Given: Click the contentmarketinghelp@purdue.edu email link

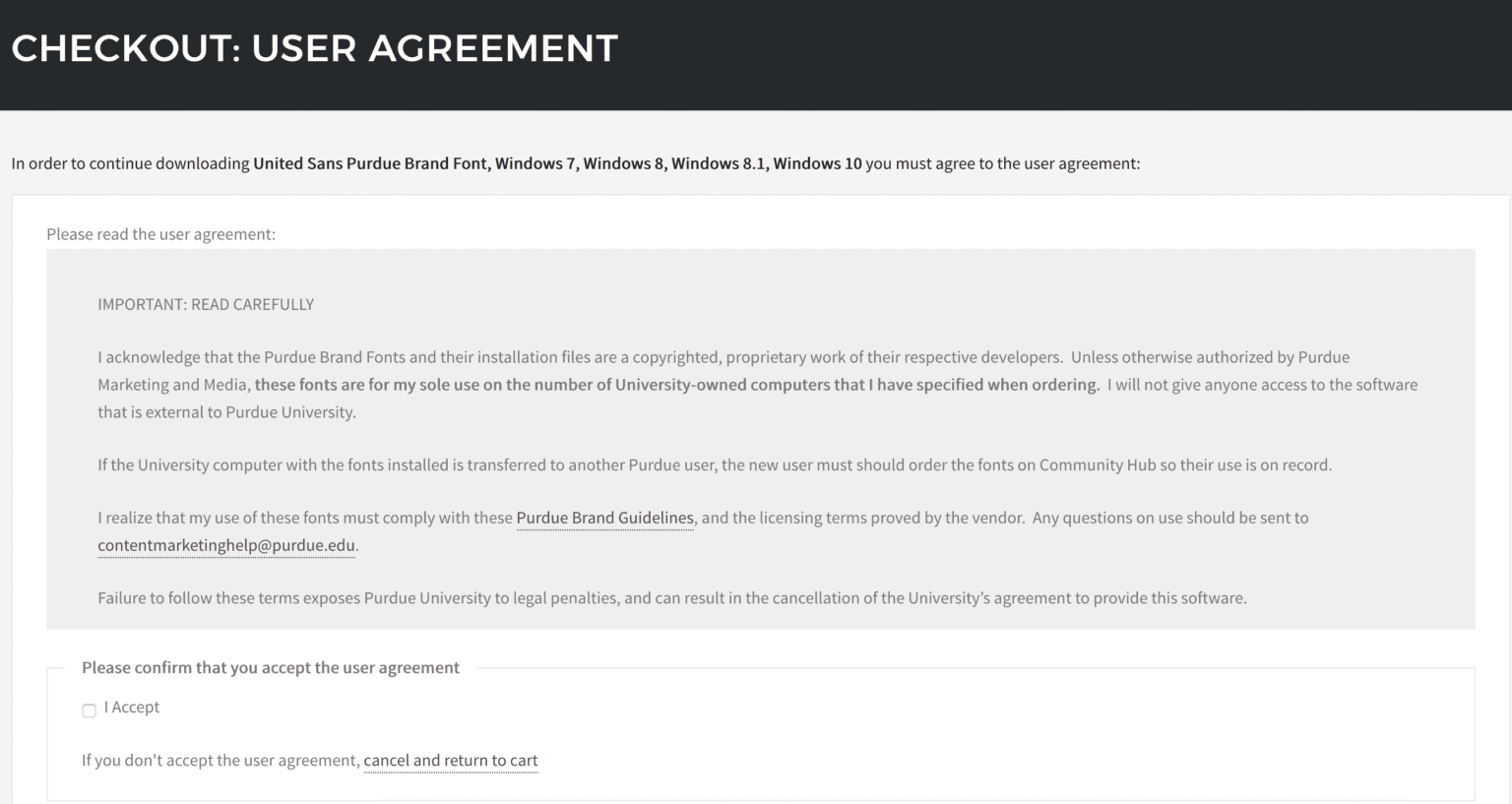Looking at the screenshot, I should 226,545.
